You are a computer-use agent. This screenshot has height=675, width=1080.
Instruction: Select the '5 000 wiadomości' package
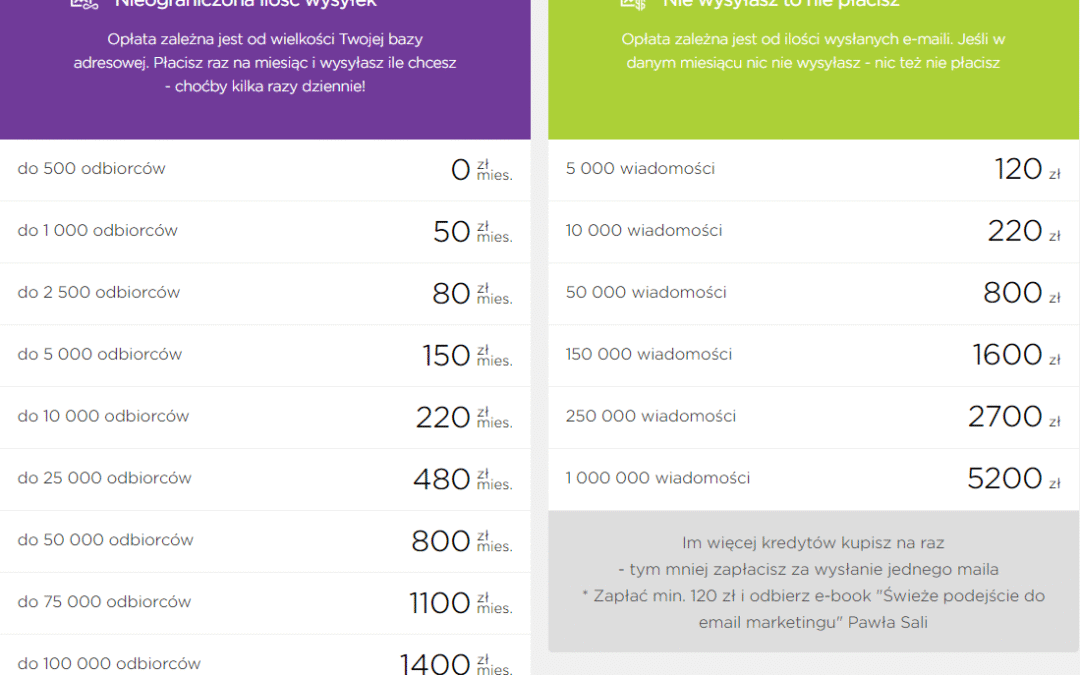click(813, 169)
